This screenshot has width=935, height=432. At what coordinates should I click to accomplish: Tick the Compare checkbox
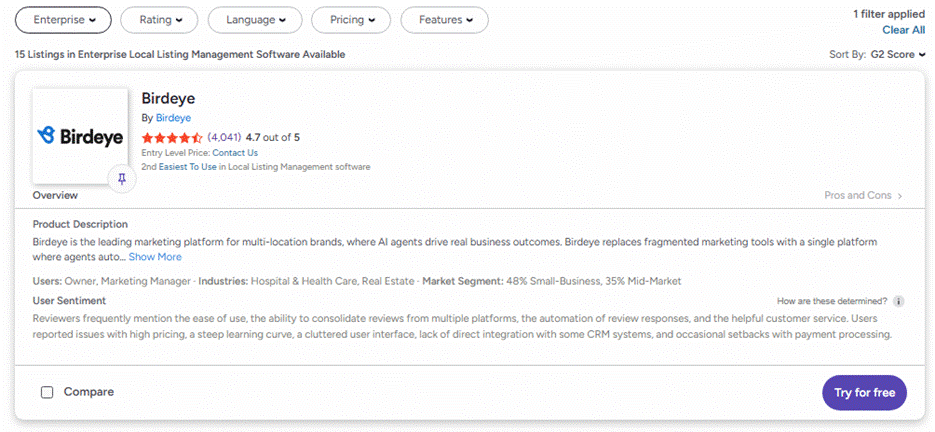point(47,392)
